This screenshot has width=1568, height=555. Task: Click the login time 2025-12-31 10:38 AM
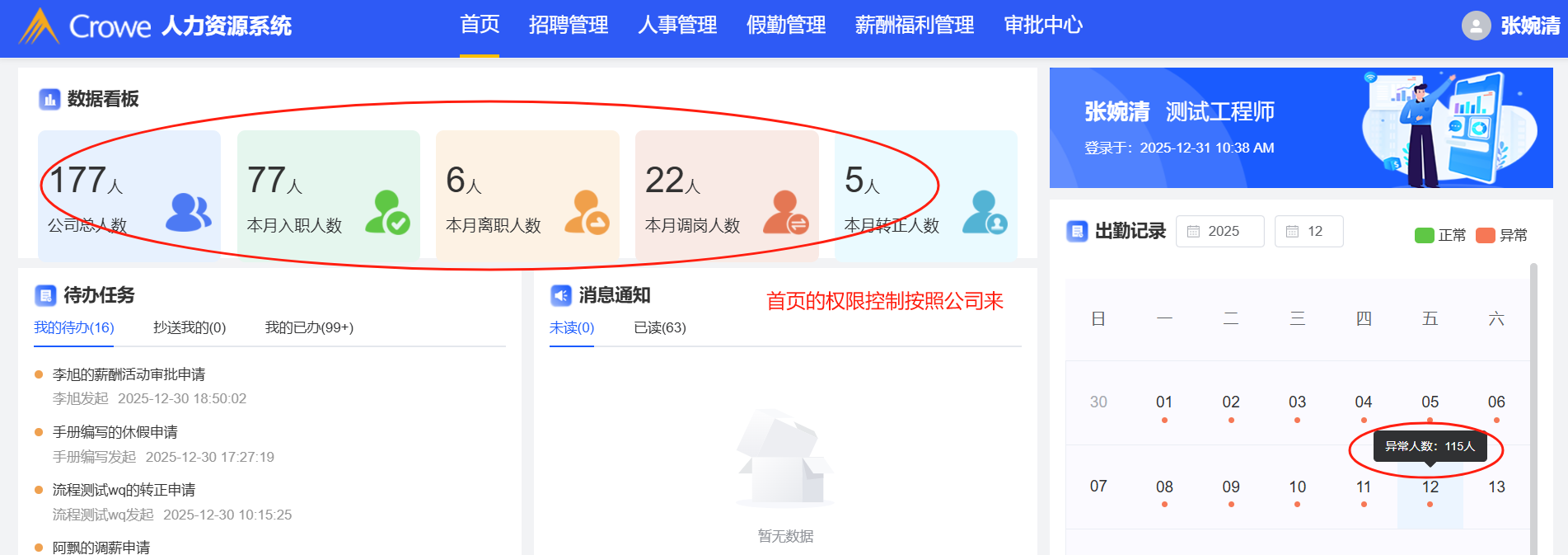(1206, 148)
